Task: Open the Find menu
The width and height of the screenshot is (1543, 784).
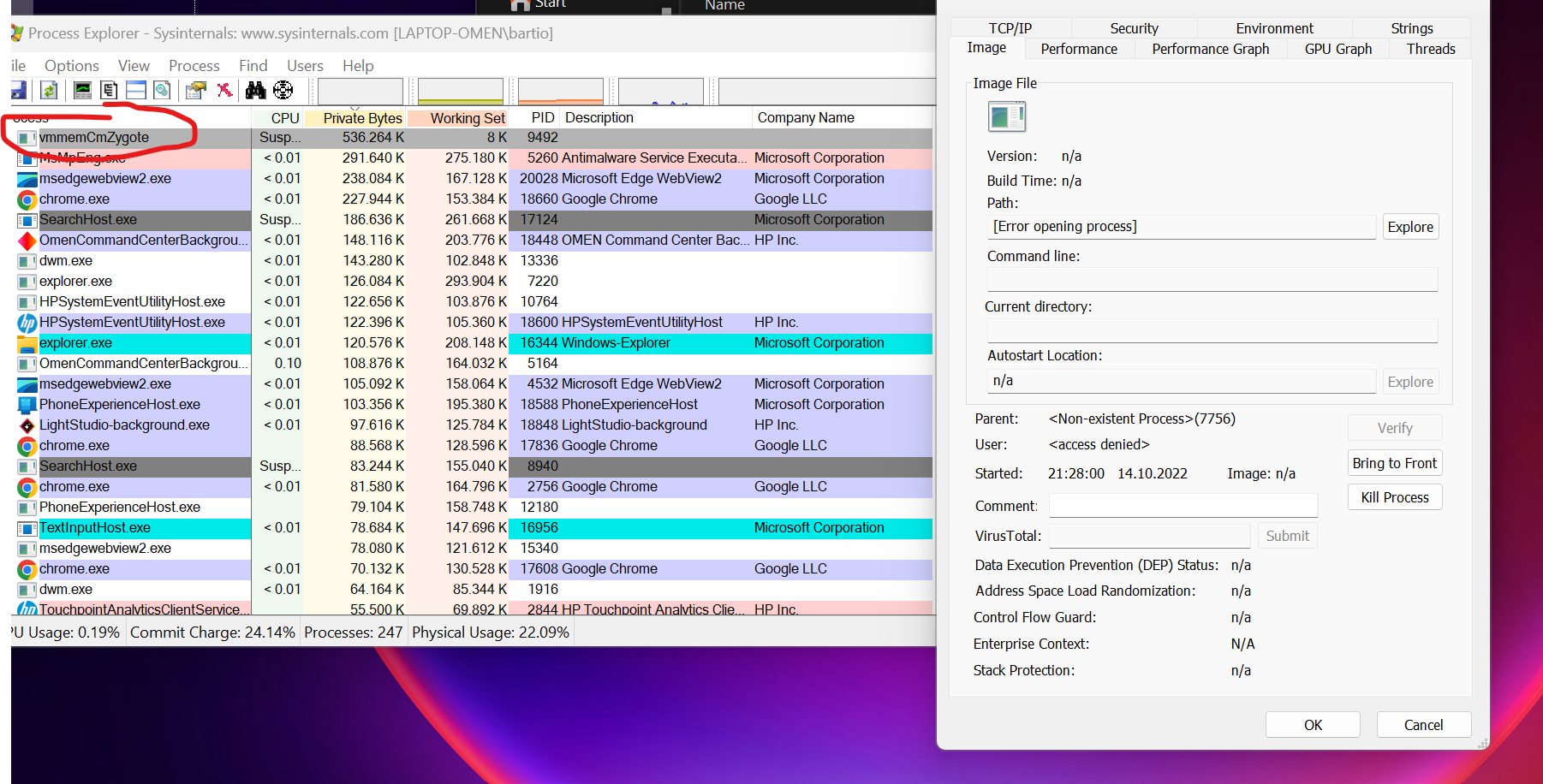Action: click(253, 66)
